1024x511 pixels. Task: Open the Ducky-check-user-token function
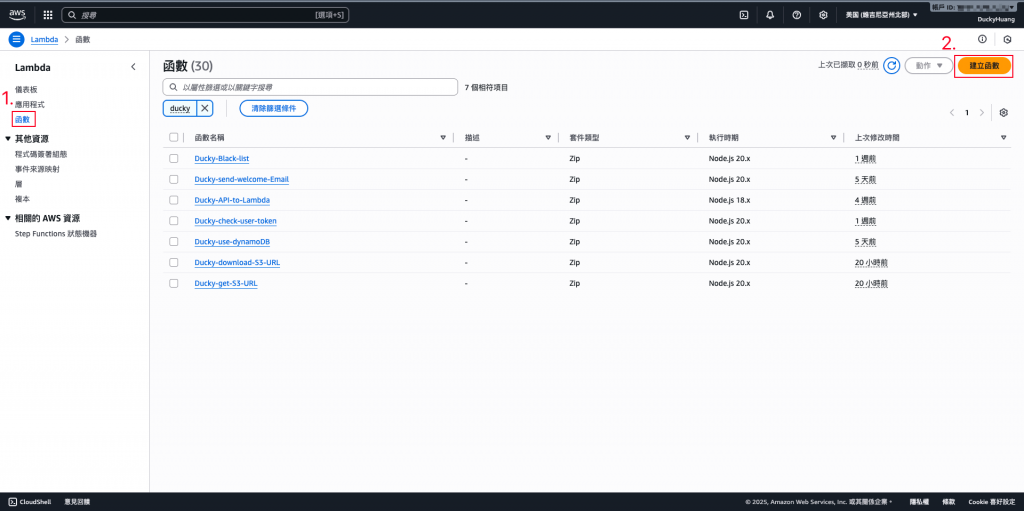pos(236,221)
